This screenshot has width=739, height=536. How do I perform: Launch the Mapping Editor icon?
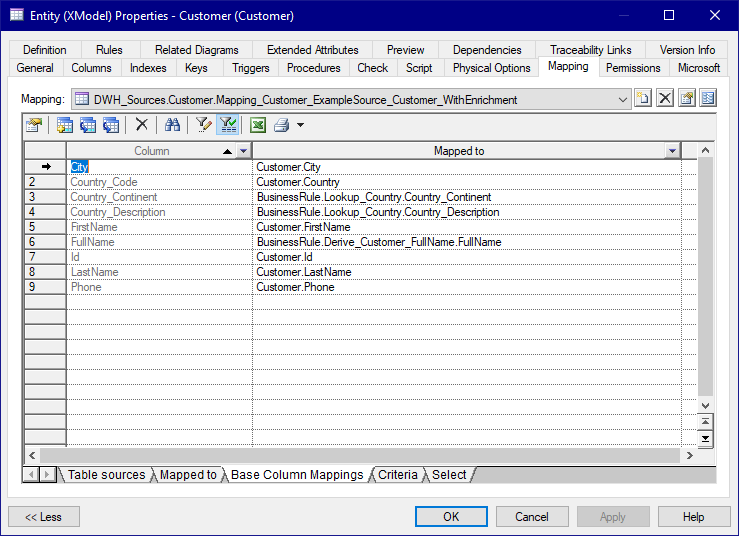(708, 99)
